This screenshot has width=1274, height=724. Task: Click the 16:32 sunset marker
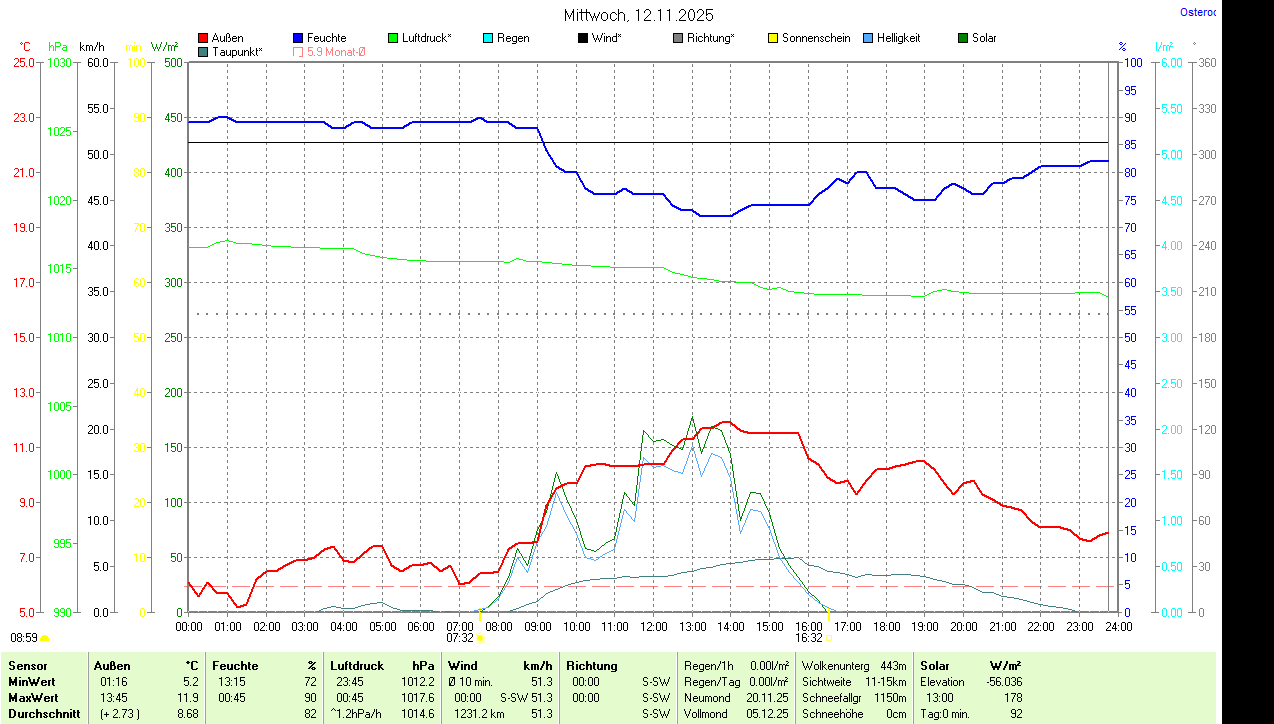809,637
